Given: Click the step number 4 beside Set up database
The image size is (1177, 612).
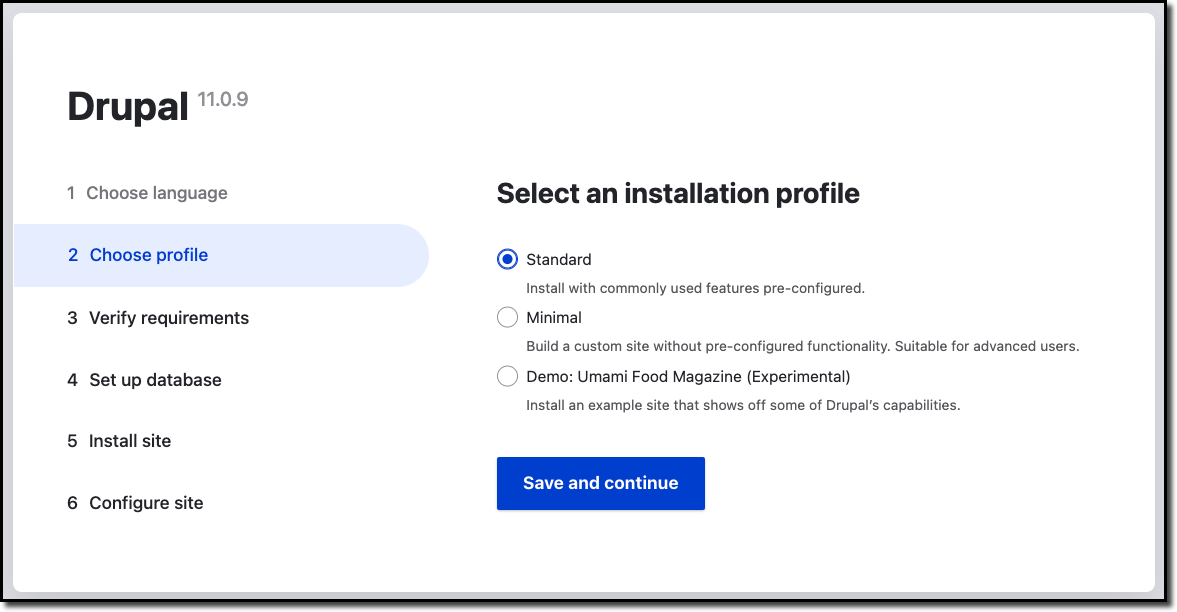Looking at the screenshot, I should (71, 380).
